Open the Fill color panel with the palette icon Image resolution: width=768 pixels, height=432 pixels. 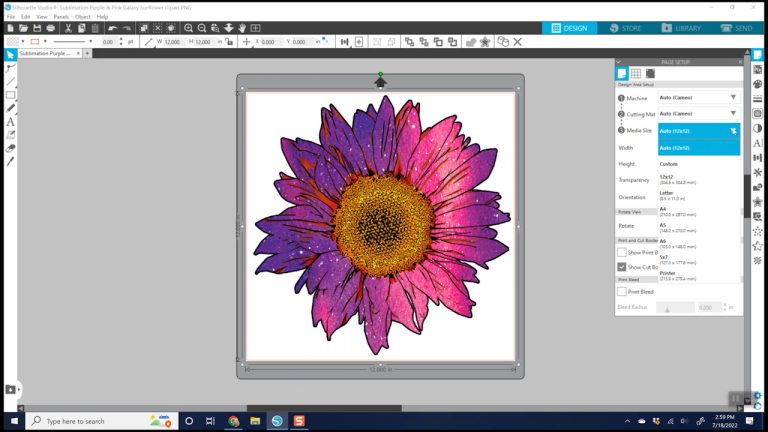click(758, 84)
